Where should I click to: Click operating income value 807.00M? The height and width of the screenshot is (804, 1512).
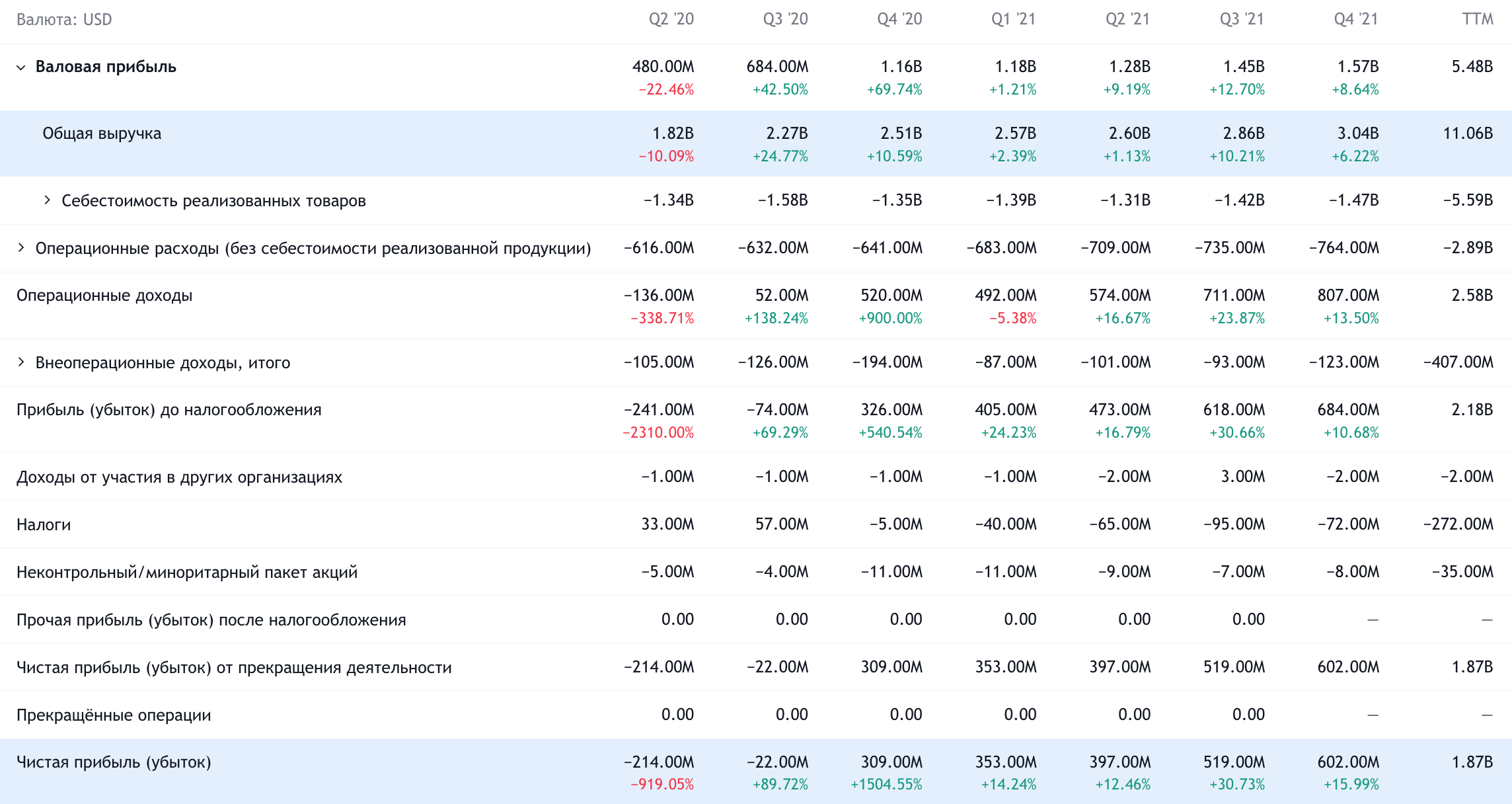1348,296
